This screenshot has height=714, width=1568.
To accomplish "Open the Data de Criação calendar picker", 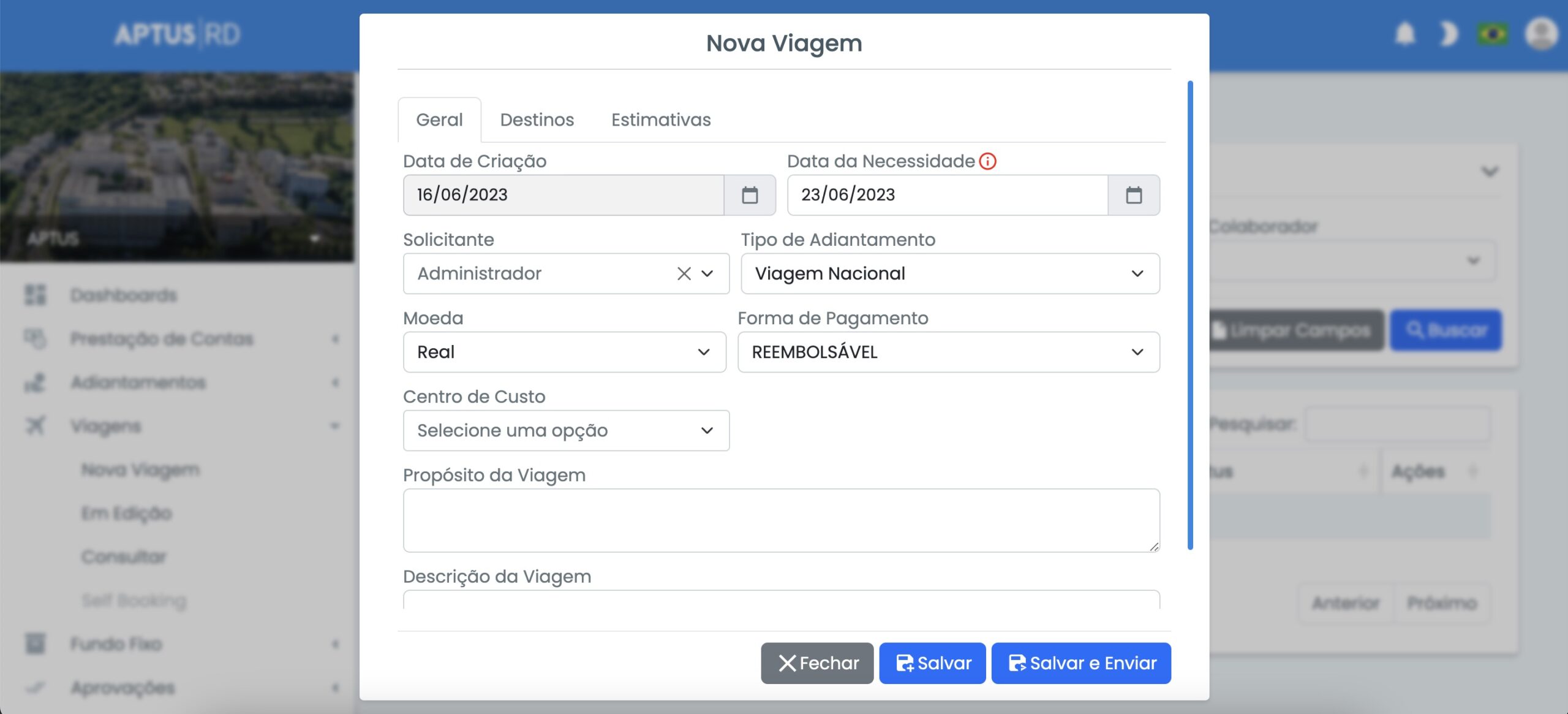I will coord(750,195).
